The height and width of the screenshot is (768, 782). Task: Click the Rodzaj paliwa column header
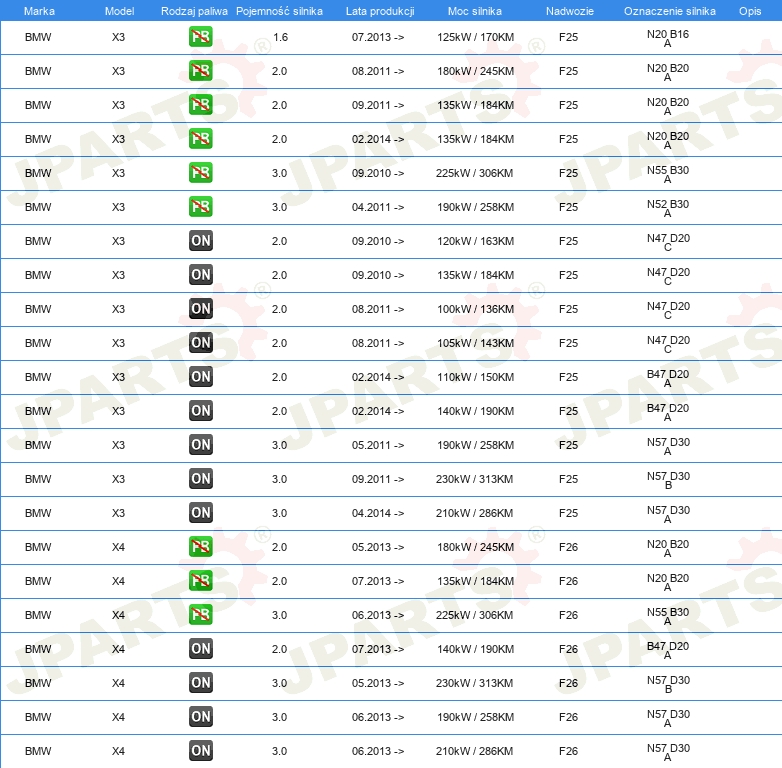point(194,11)
